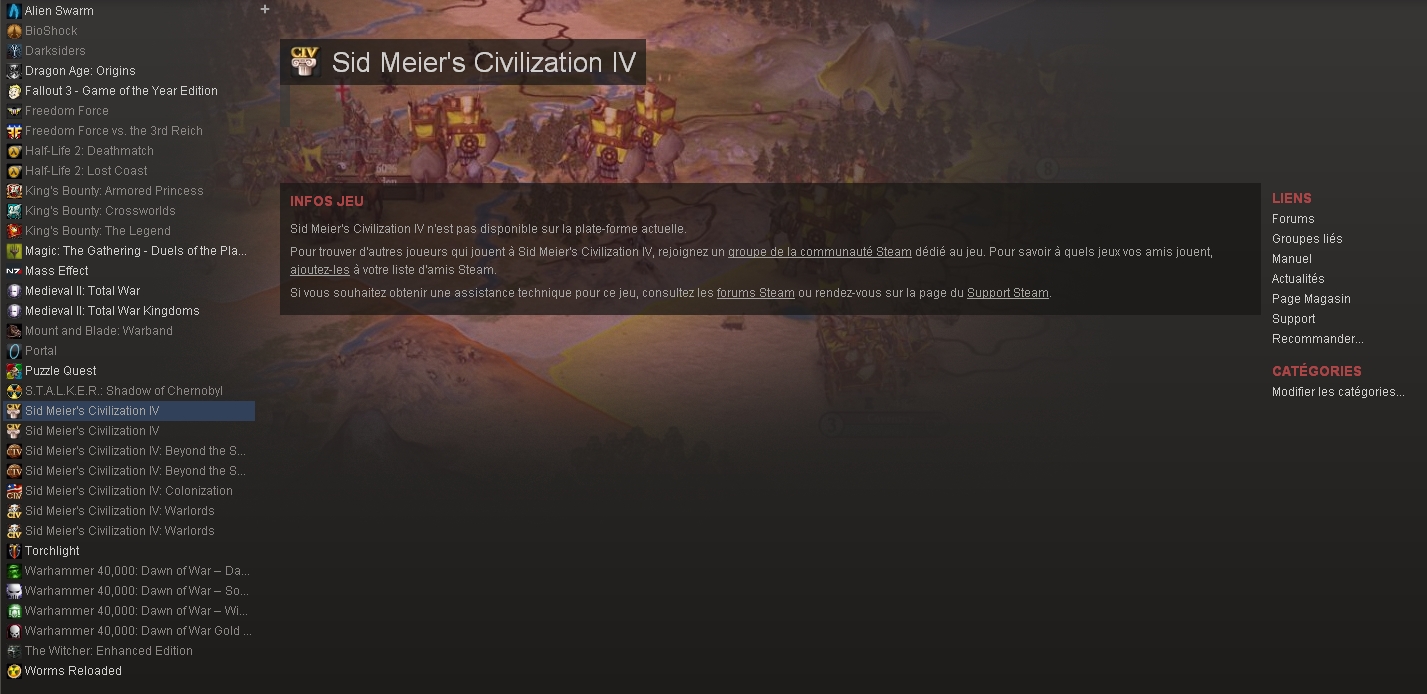Click Modifier les catégories link
The width and height of the screenshot is (1427, 694).
pyautogui.click(x=1338, y=392)
